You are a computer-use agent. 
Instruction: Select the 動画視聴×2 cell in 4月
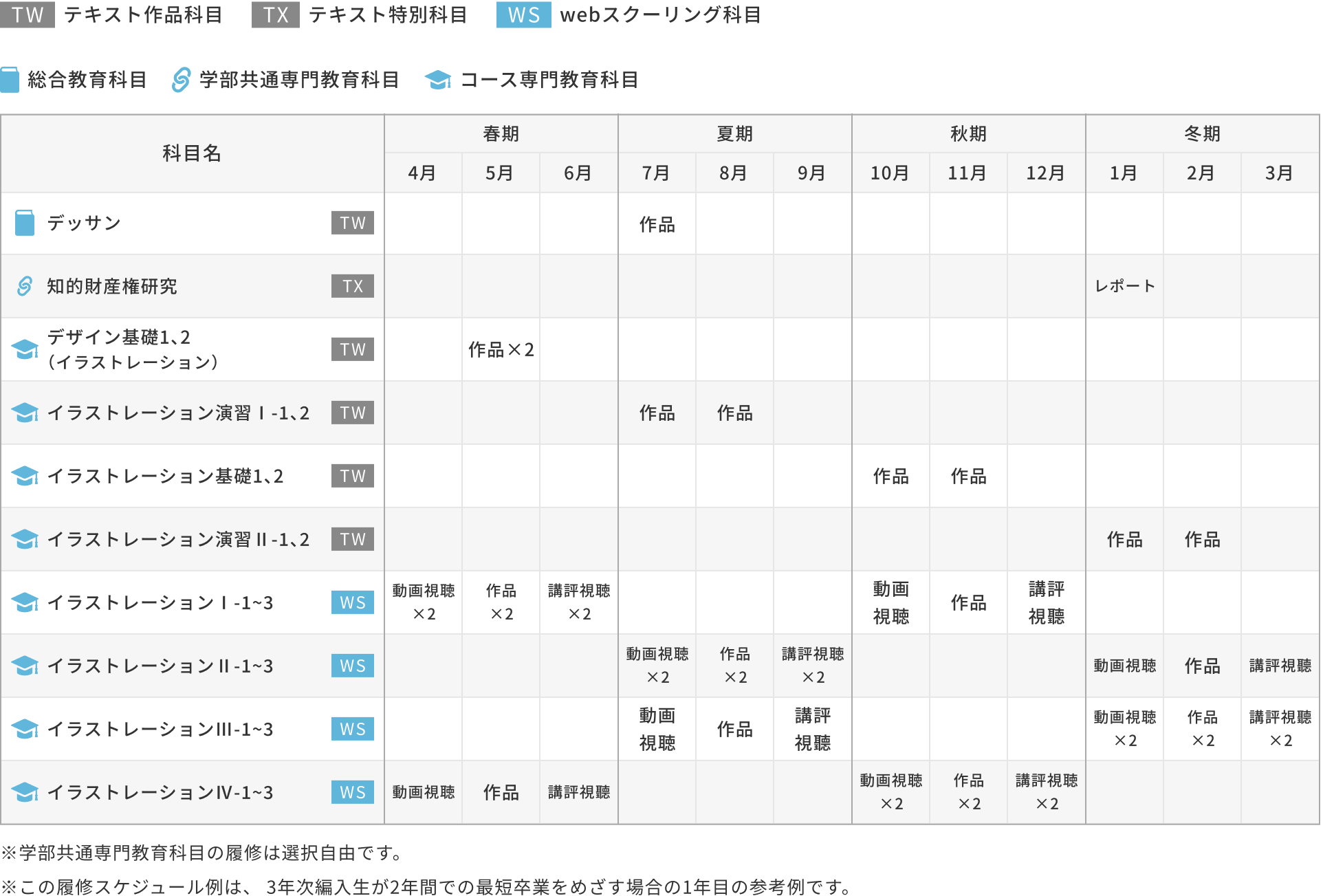click(422, 602)
